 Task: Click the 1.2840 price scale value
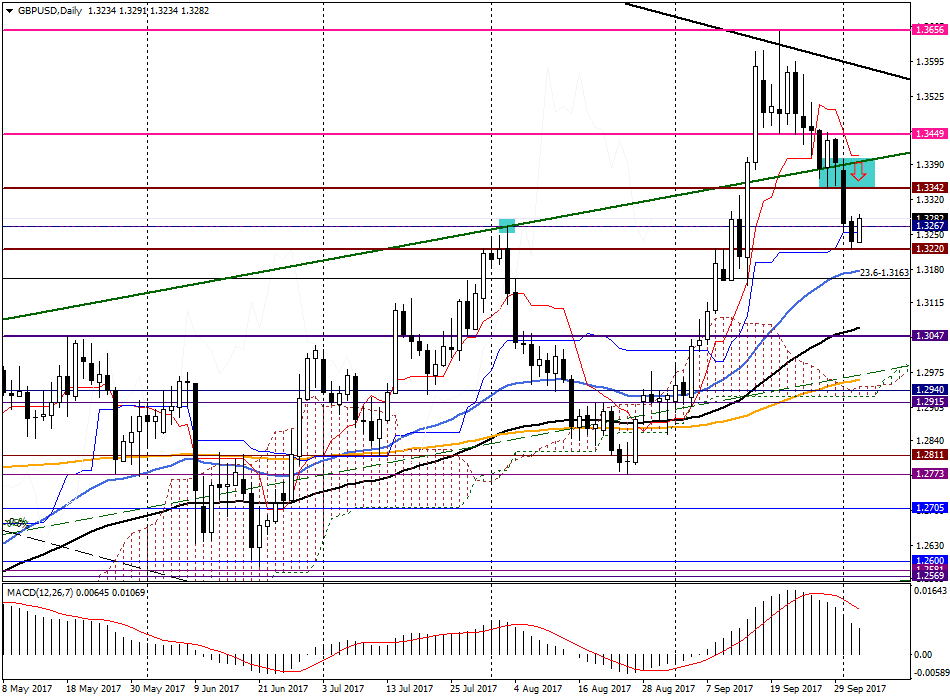pyautogui.click(x=929, y=441)
